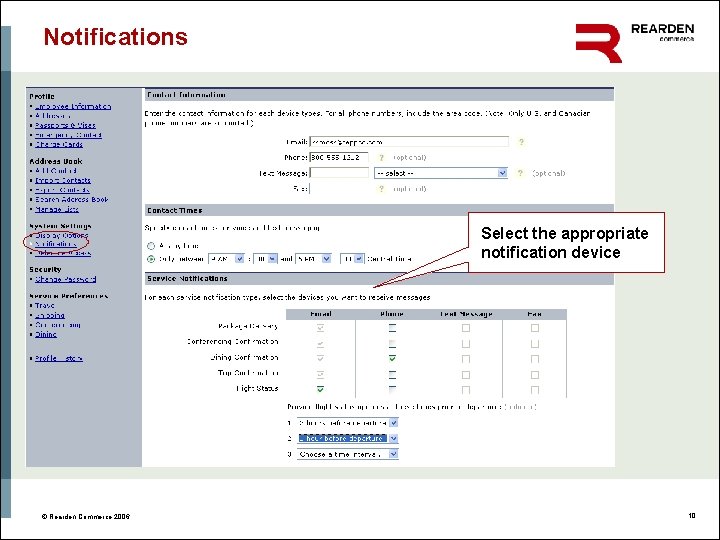
Task: Open the start minutes dropdown
Action: pyautogui.click(x=265, y=259)
